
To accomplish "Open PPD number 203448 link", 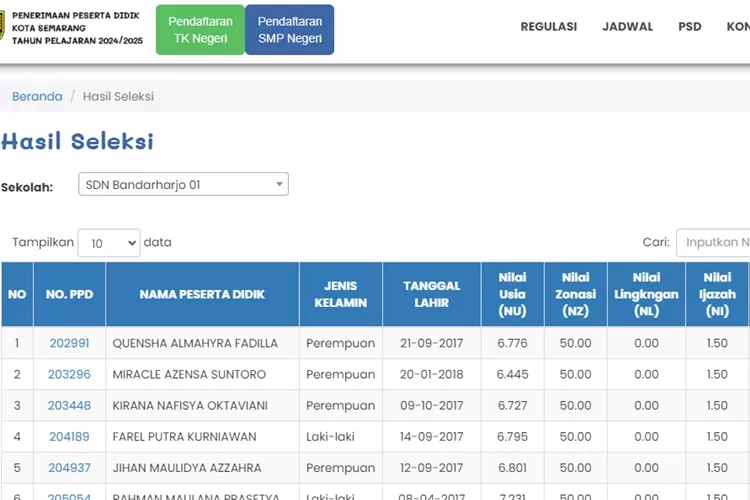I will [69, 405].
